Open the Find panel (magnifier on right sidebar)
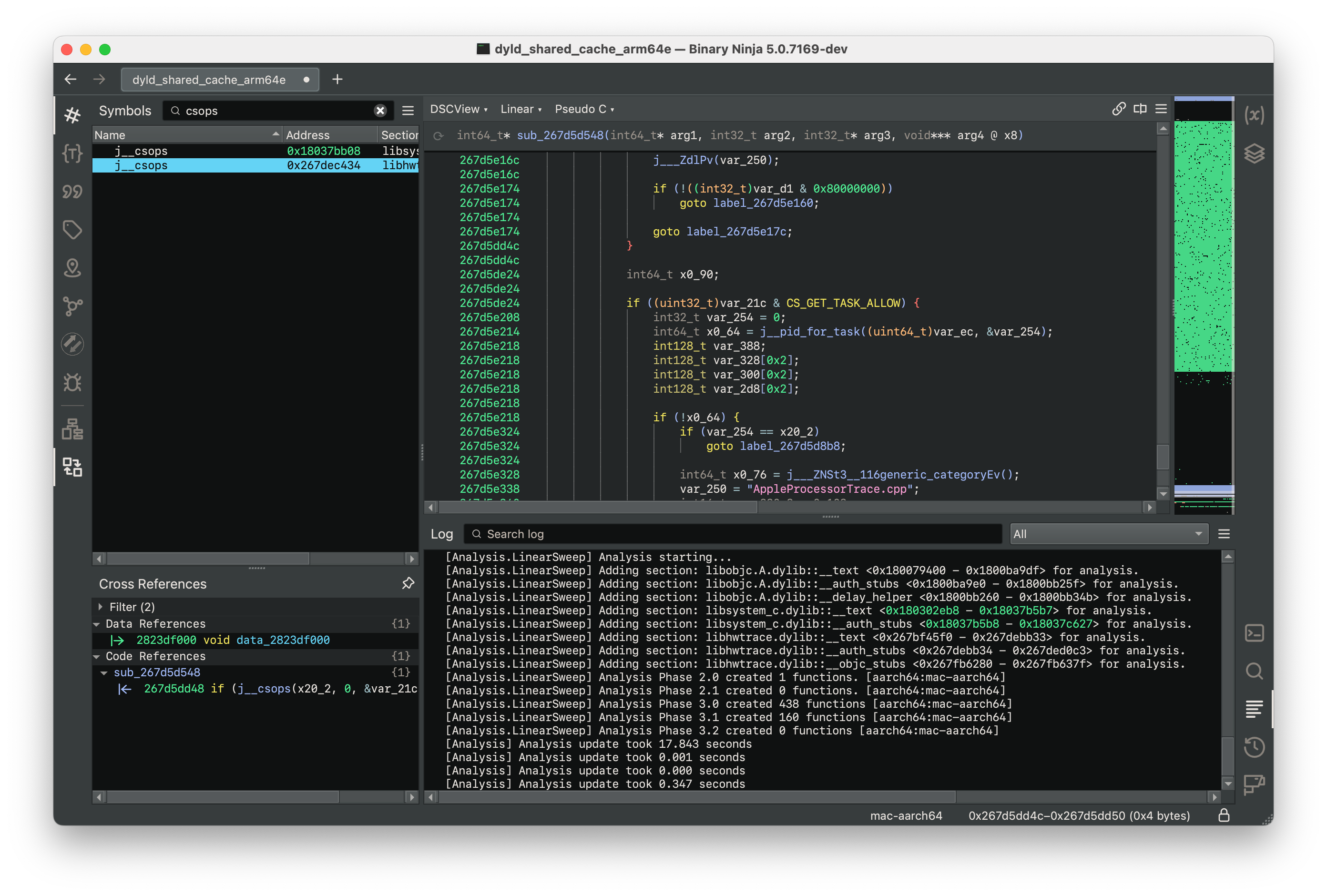 [x=1256, y=670]
